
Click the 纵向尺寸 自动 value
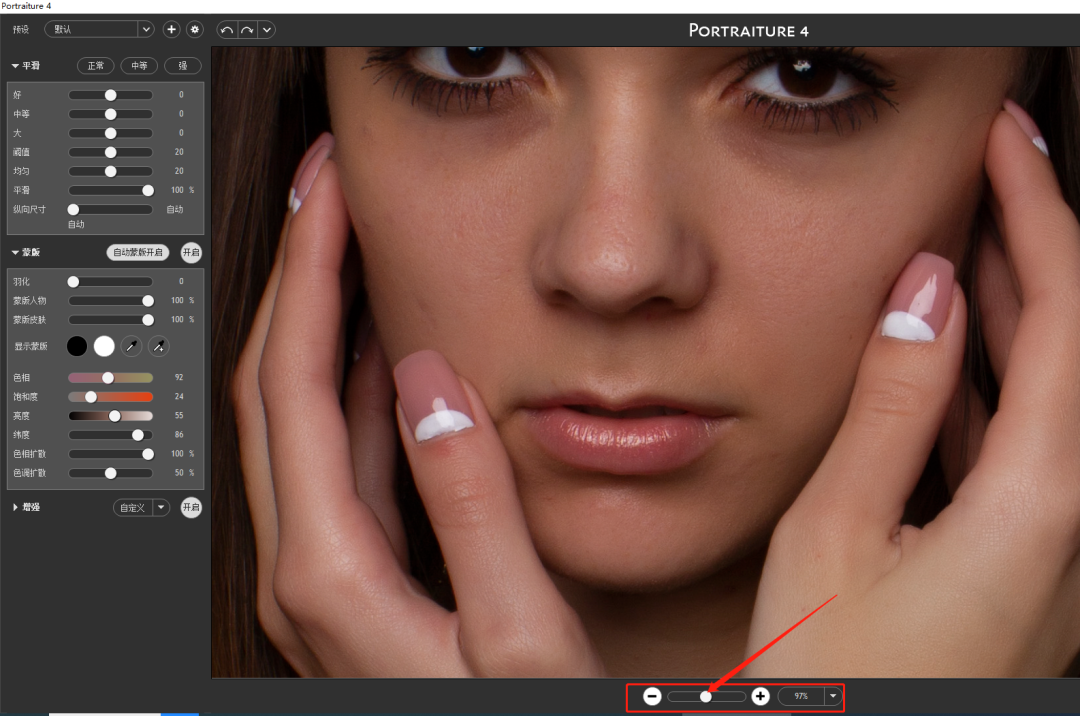[175, 209]
